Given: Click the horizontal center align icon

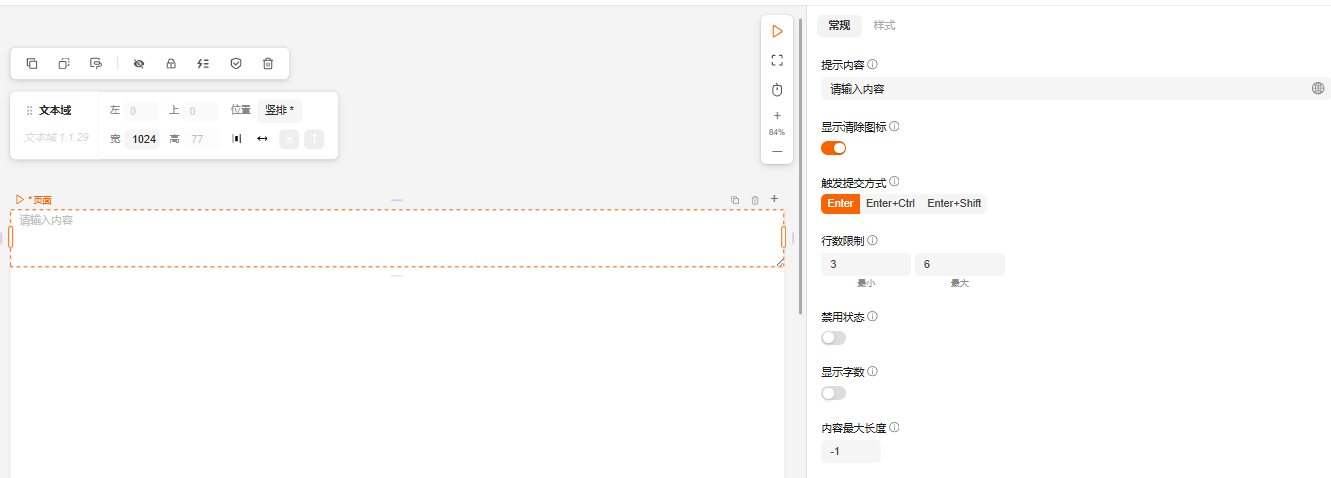Looking at the screenshot, I should pyautogui.click(x=237, y=139).
